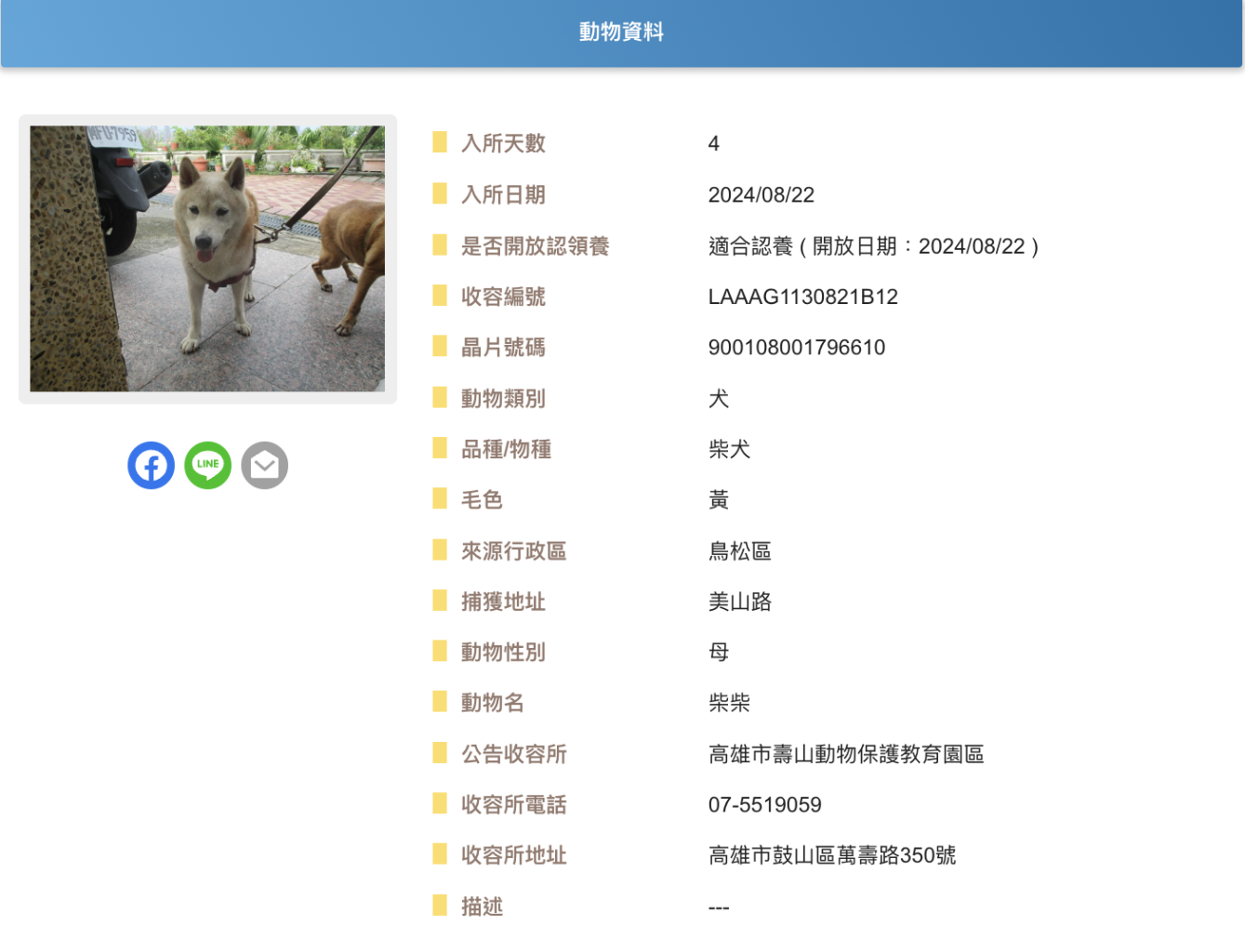Screen dimensions: 1245x952
Task: Select chip number 900108001796610
Action: pos(796,348)
